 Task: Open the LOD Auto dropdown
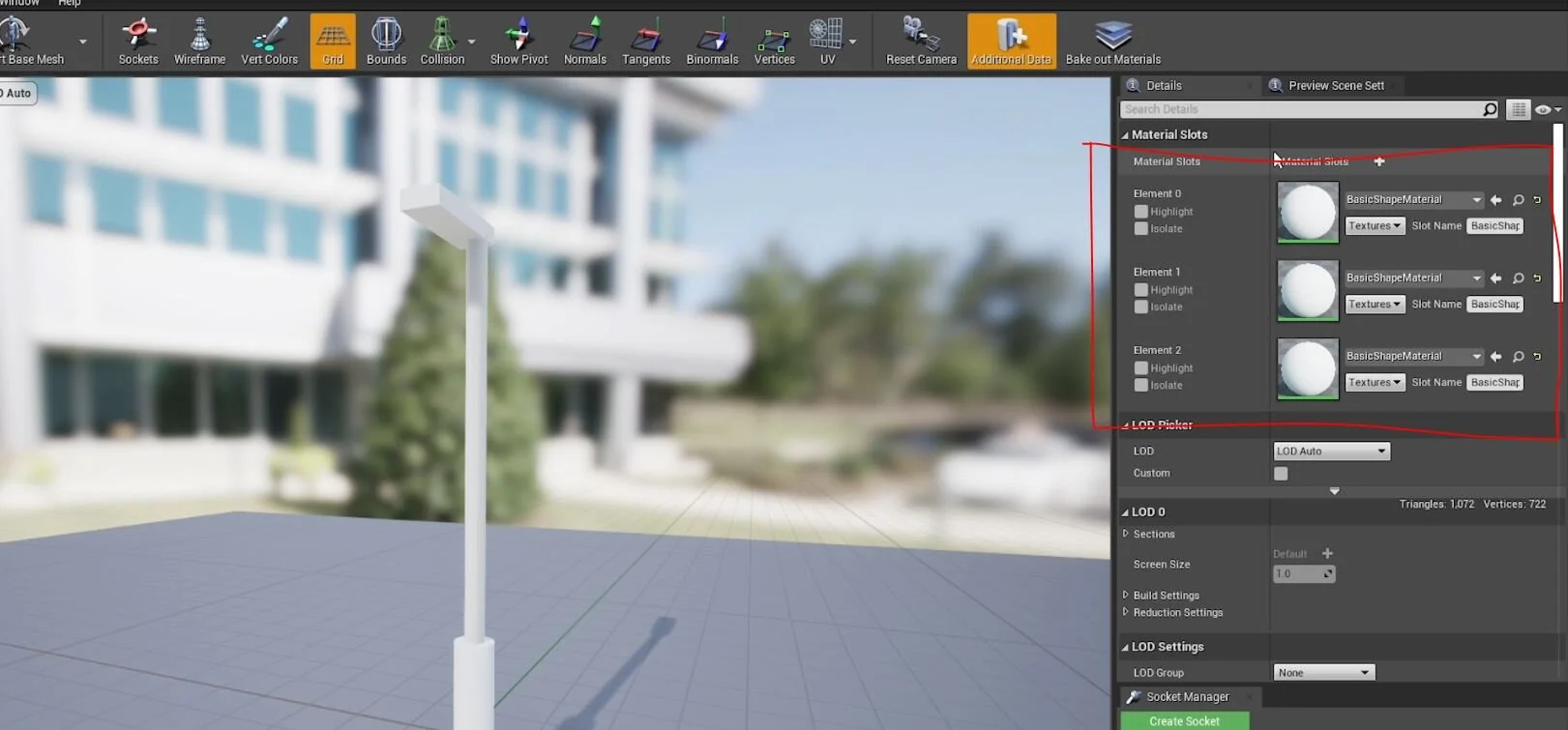click(1331, 451)
